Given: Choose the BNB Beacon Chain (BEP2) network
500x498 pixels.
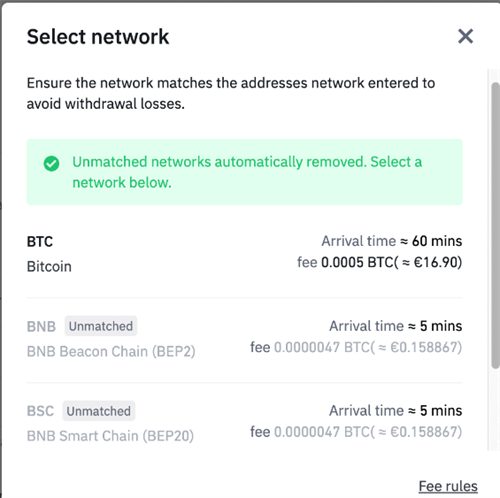Looking at the screenshot, I should coord(244,339).
